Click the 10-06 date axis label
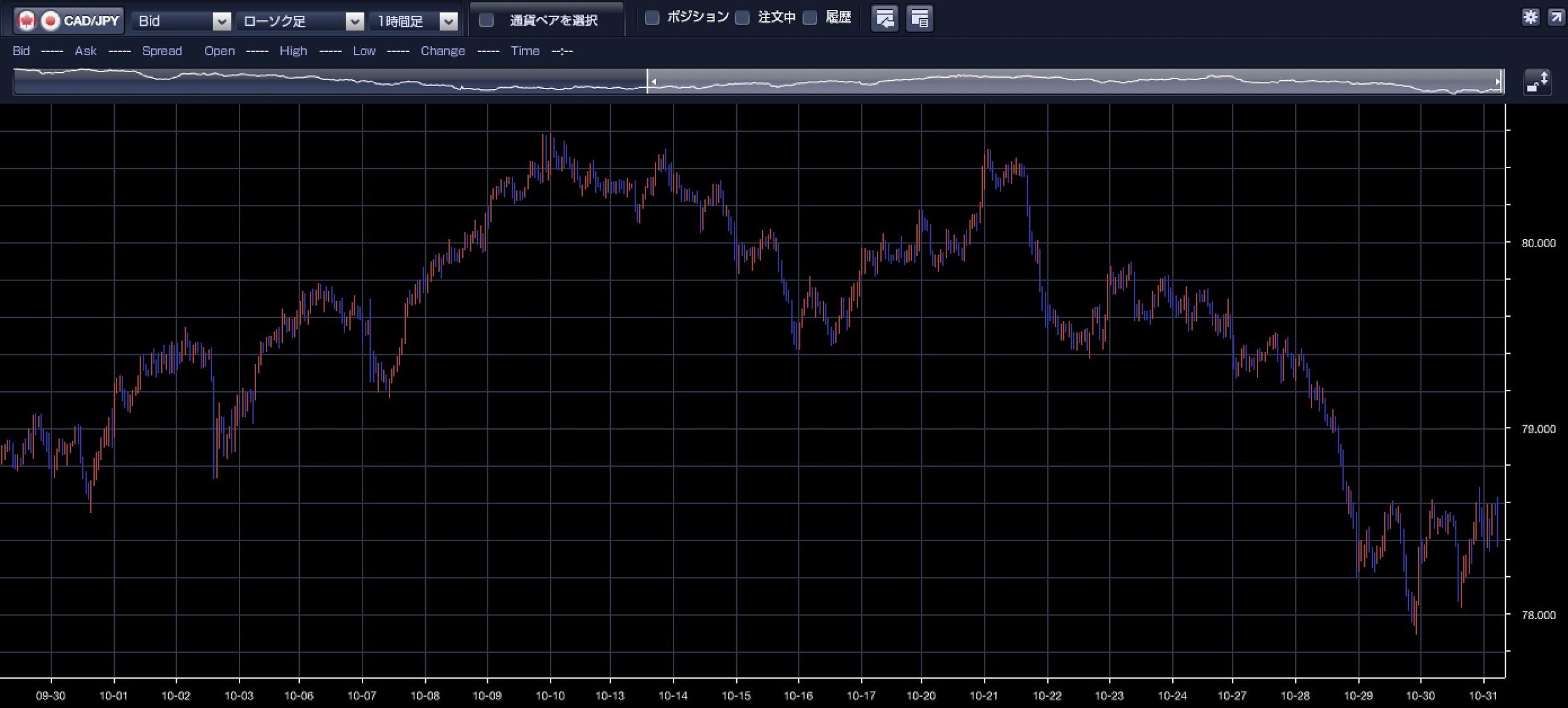 click(299, 695)
